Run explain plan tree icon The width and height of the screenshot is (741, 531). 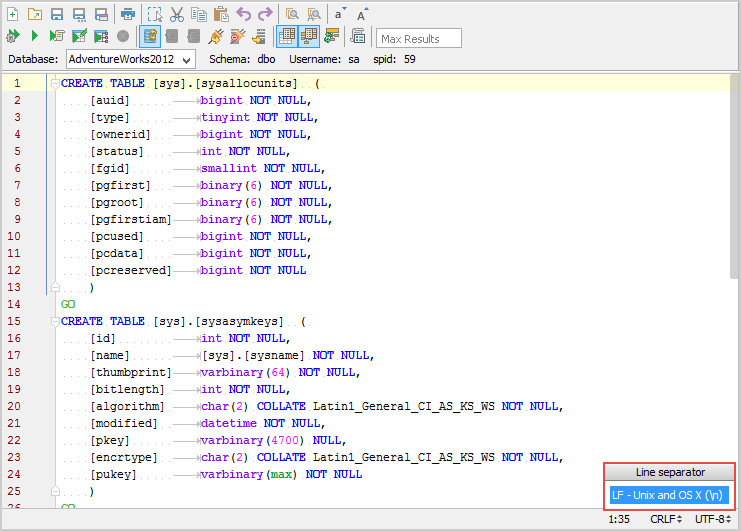[101, 36]
